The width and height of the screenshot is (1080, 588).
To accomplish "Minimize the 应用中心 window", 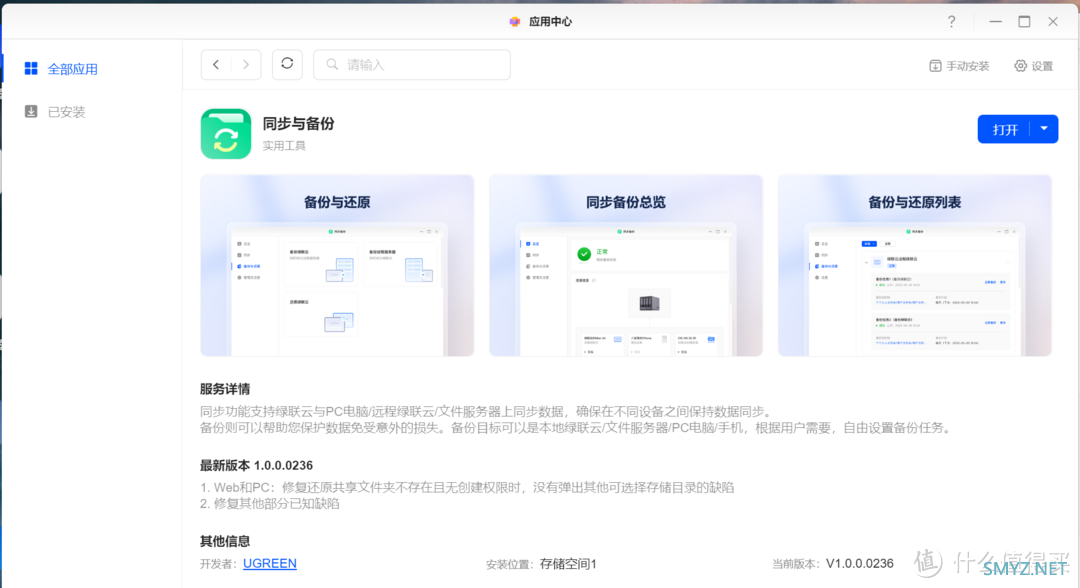I will pos(995,21).
